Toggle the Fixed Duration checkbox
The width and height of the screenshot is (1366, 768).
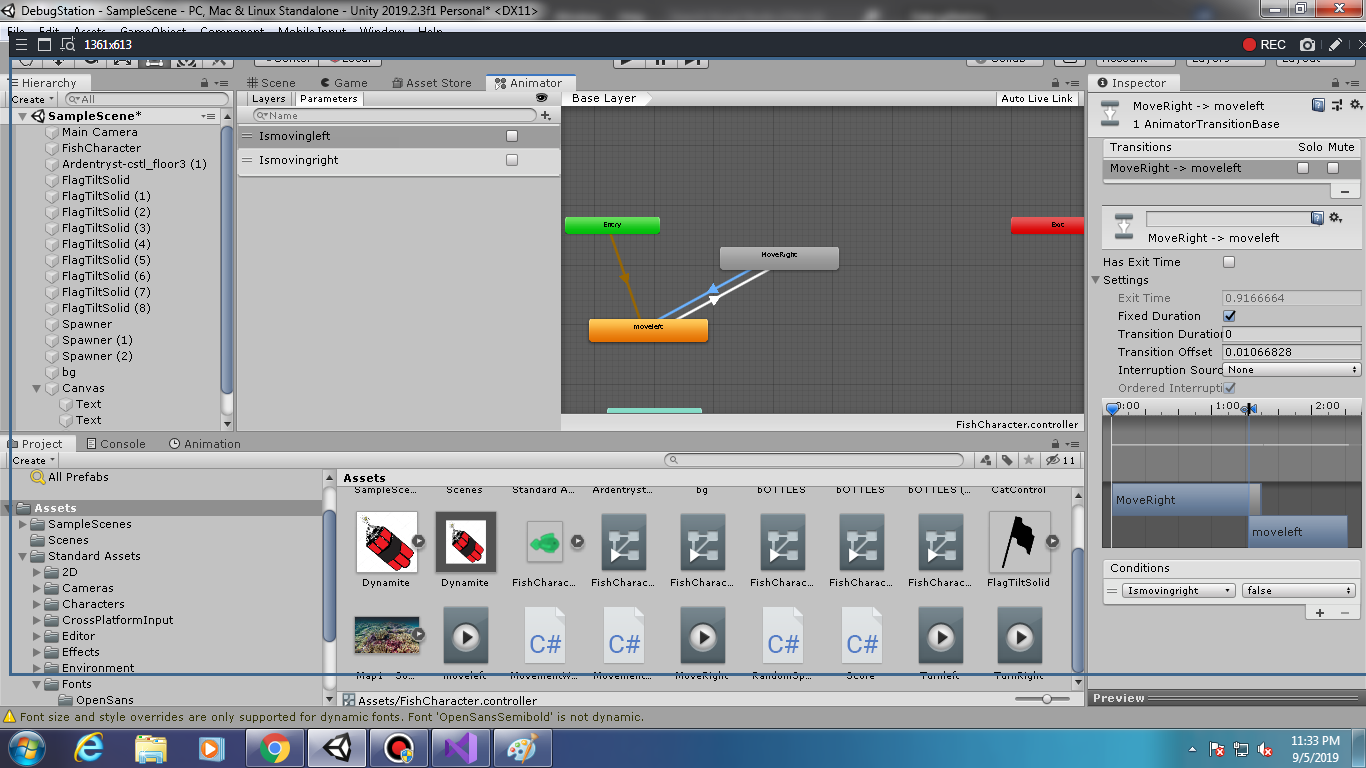[1229, 316]
